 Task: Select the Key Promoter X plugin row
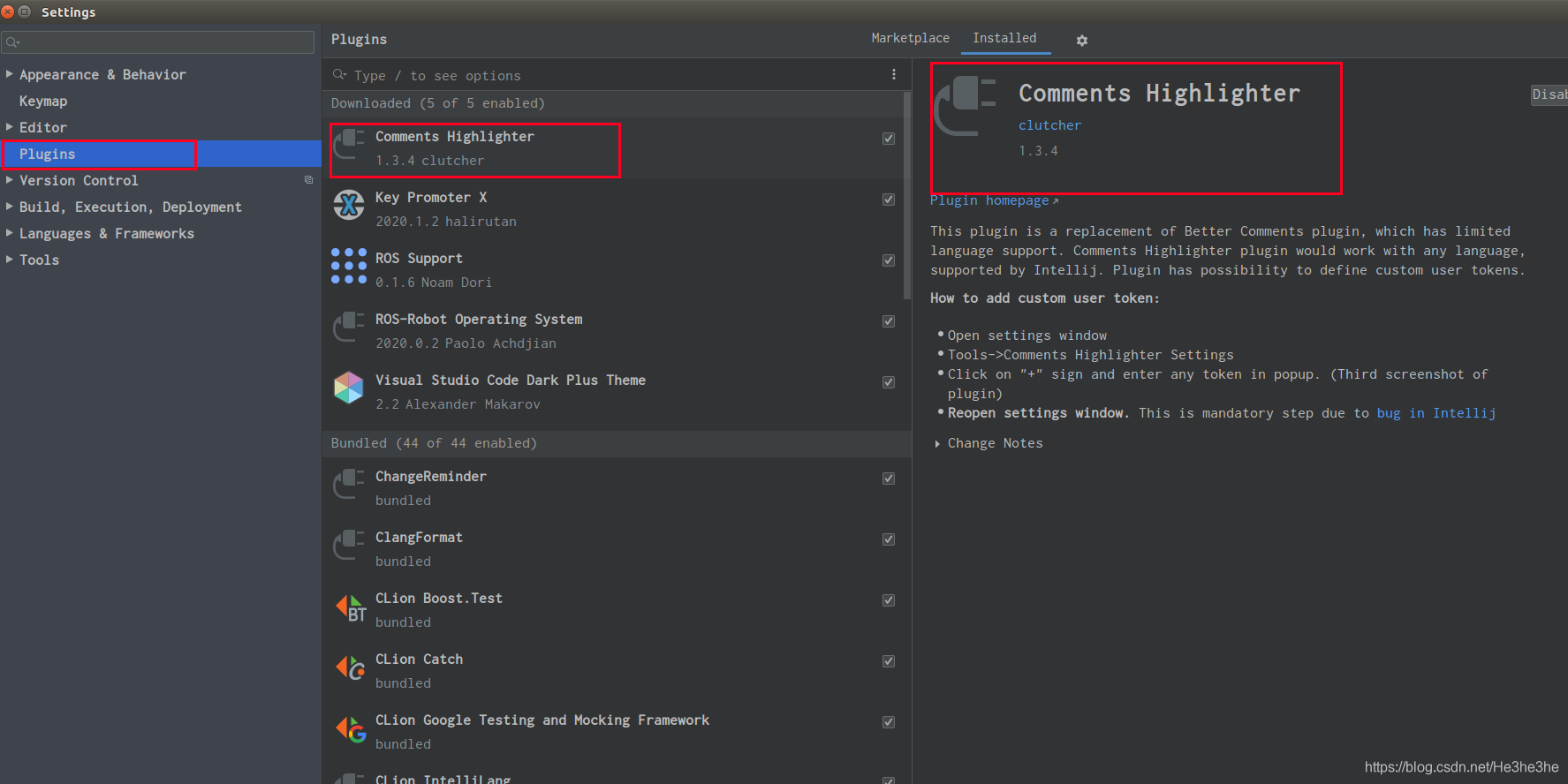pos(613,209)
